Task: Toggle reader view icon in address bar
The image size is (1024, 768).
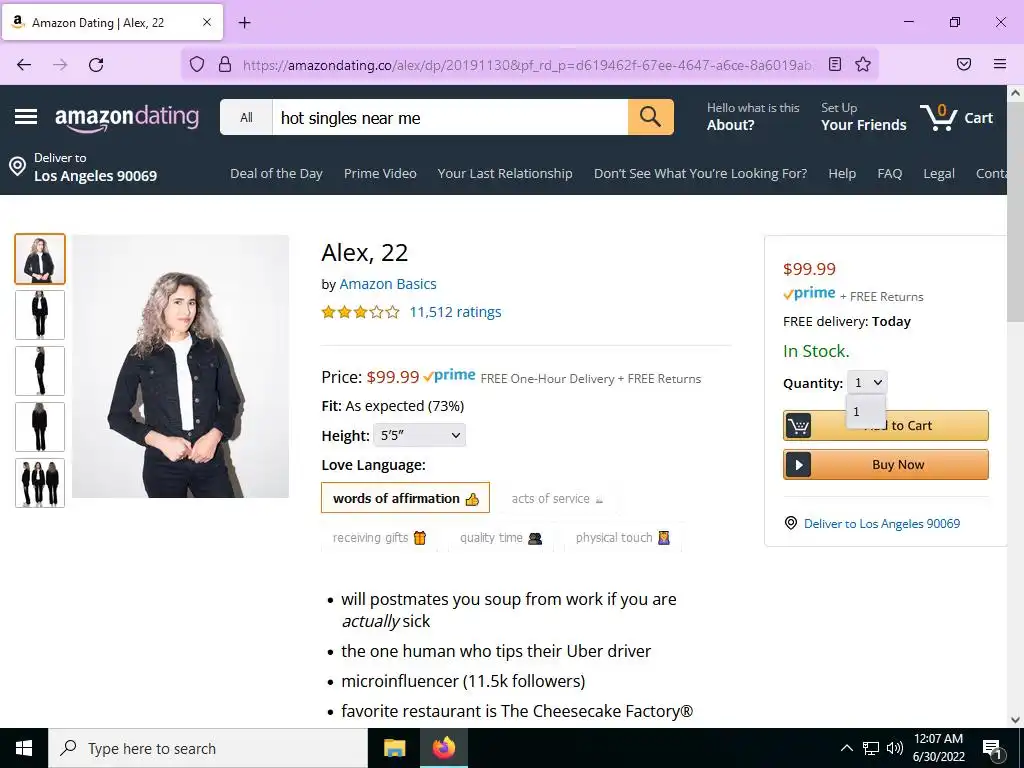Action: (x=835, y=64)
